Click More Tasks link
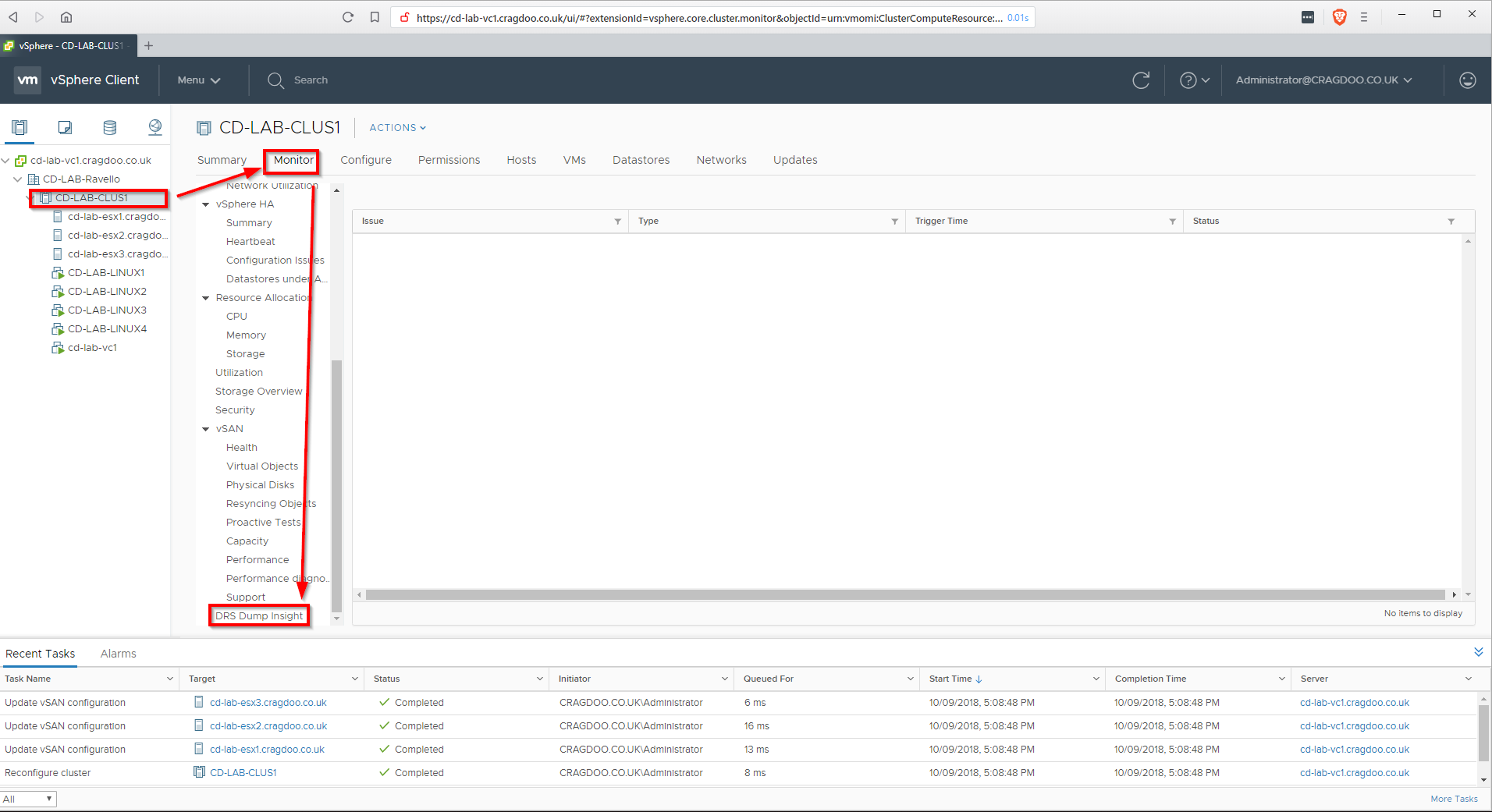This screenshot has height=812, width=1492. (1454, 799)
